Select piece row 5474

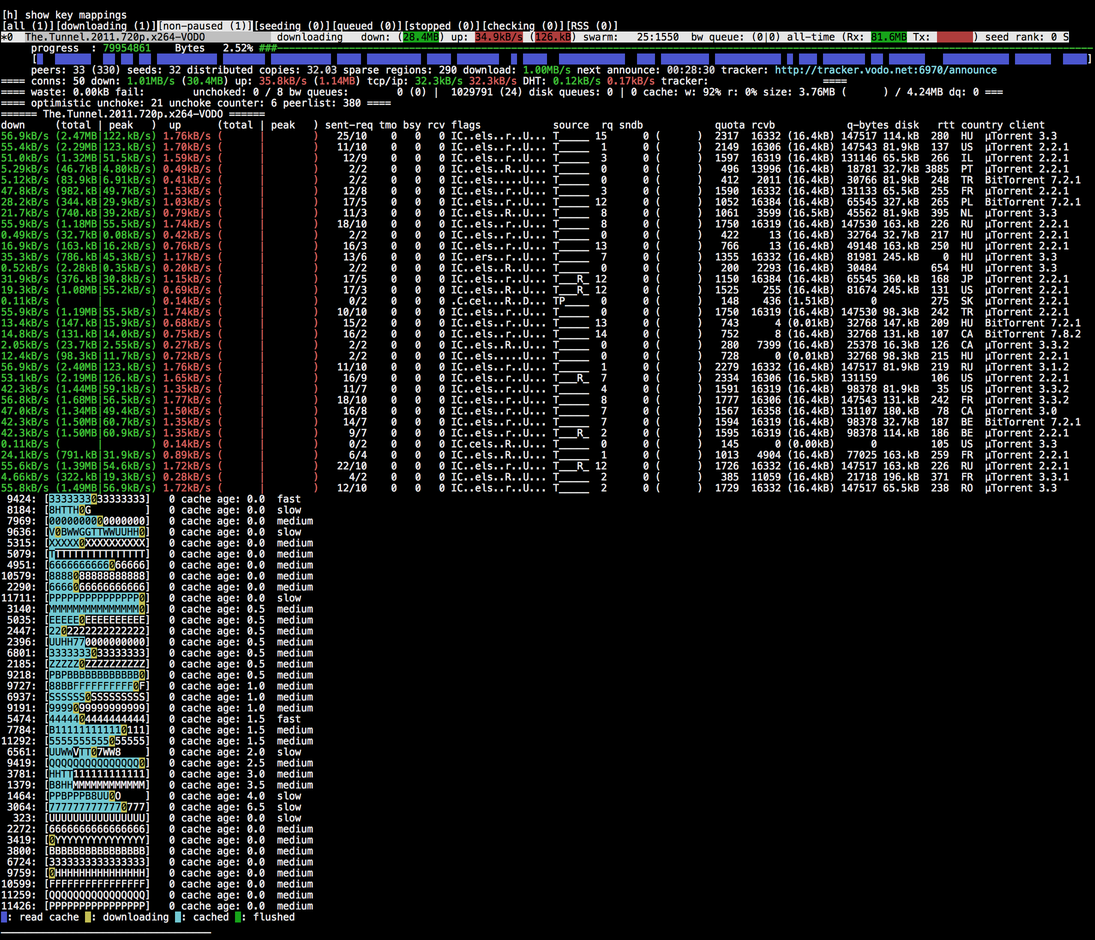[154, 719]
